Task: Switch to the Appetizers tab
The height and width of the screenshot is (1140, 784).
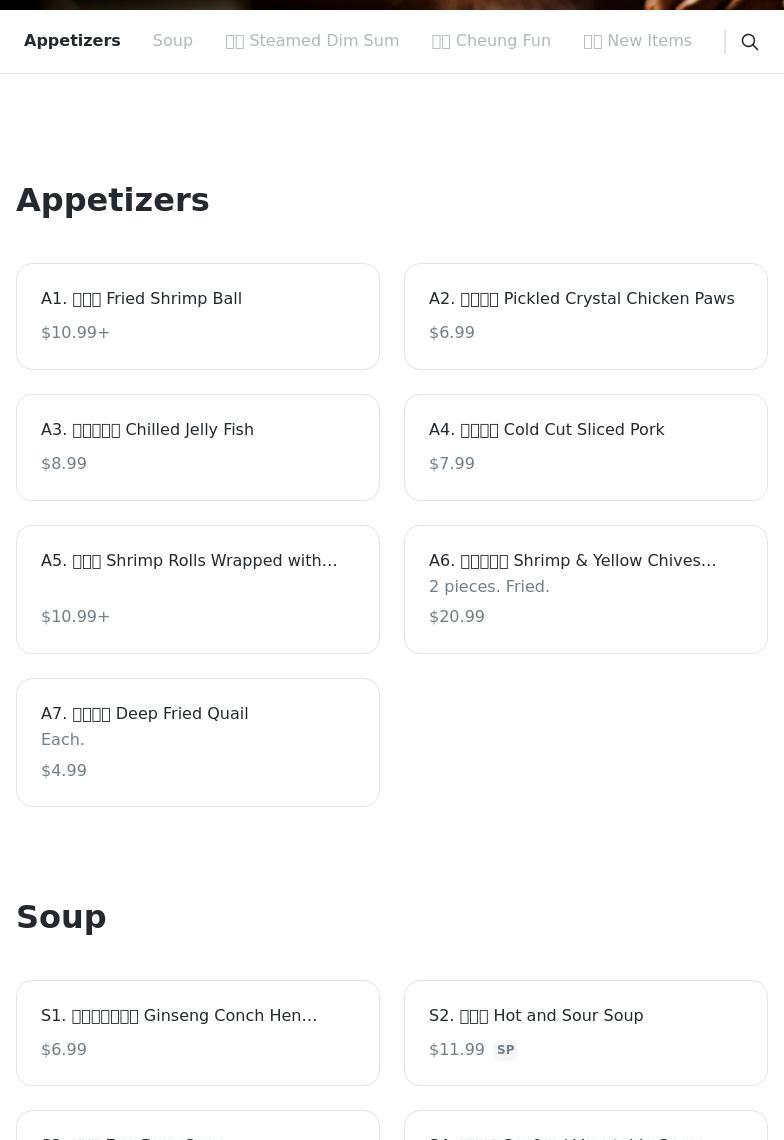Action: [72, 41]
